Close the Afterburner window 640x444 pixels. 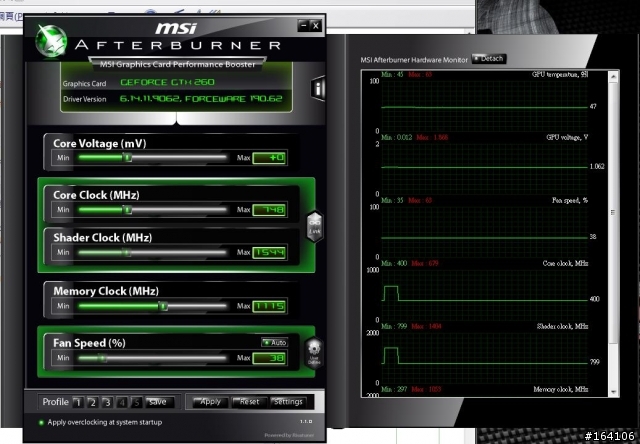(316, 26)
